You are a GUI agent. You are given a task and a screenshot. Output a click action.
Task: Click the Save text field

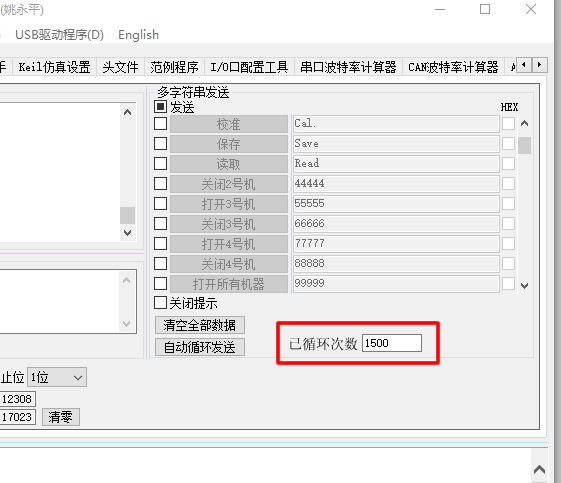[x=396, y=144]
